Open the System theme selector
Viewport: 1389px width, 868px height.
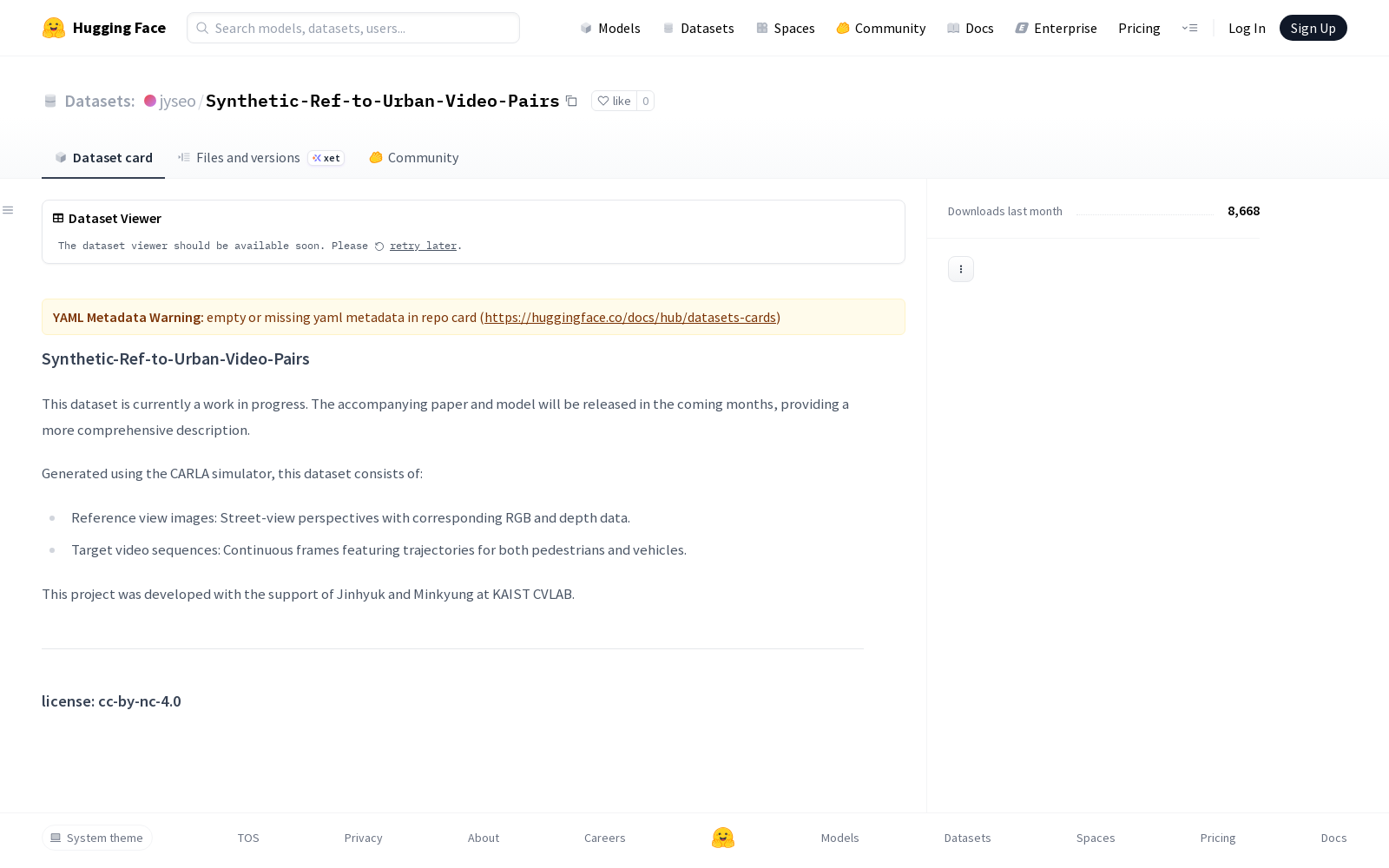pyautogui.click(x=97, y=838)
